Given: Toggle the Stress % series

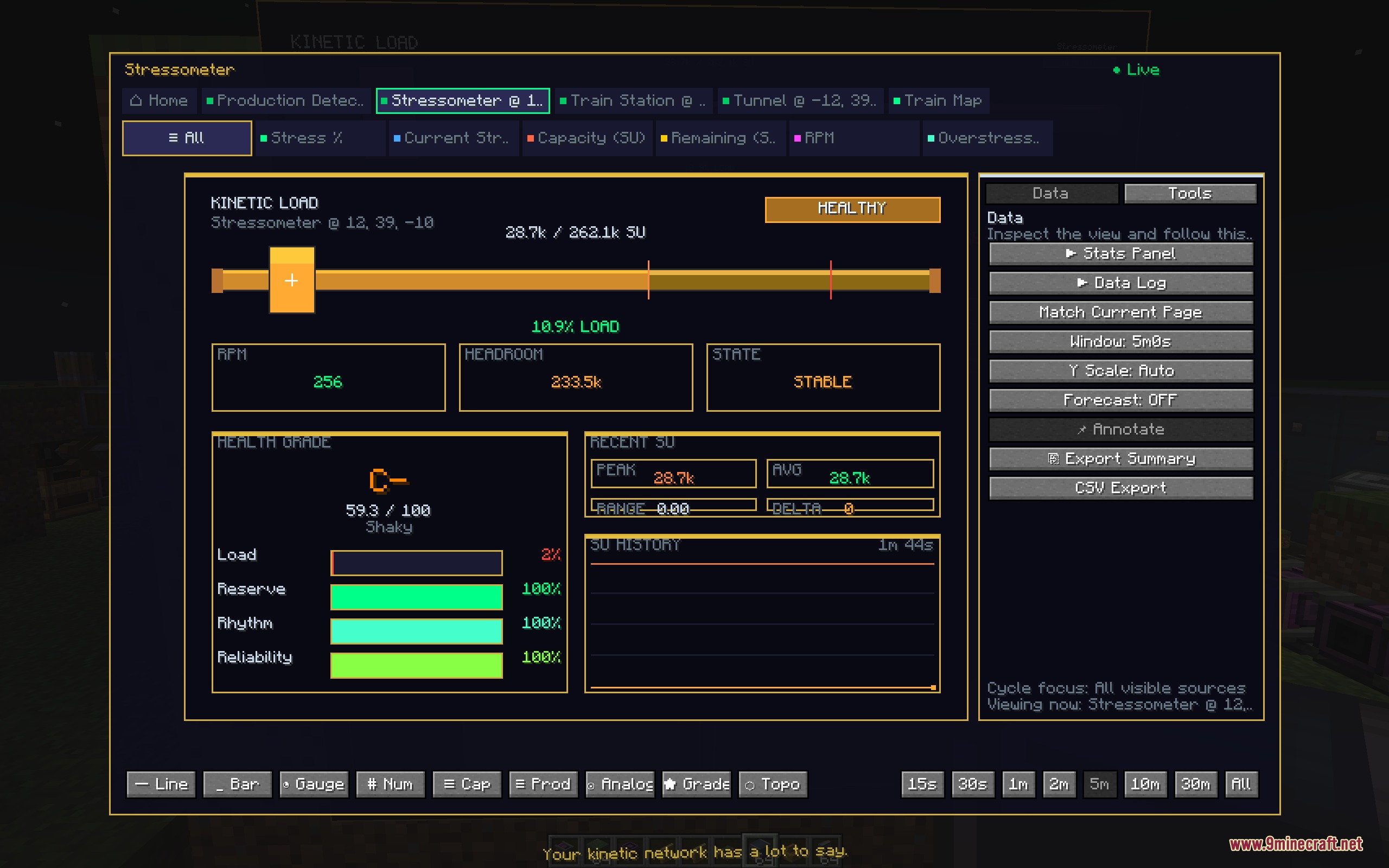Looking at the screenshot, I should (x=320, y=138).
